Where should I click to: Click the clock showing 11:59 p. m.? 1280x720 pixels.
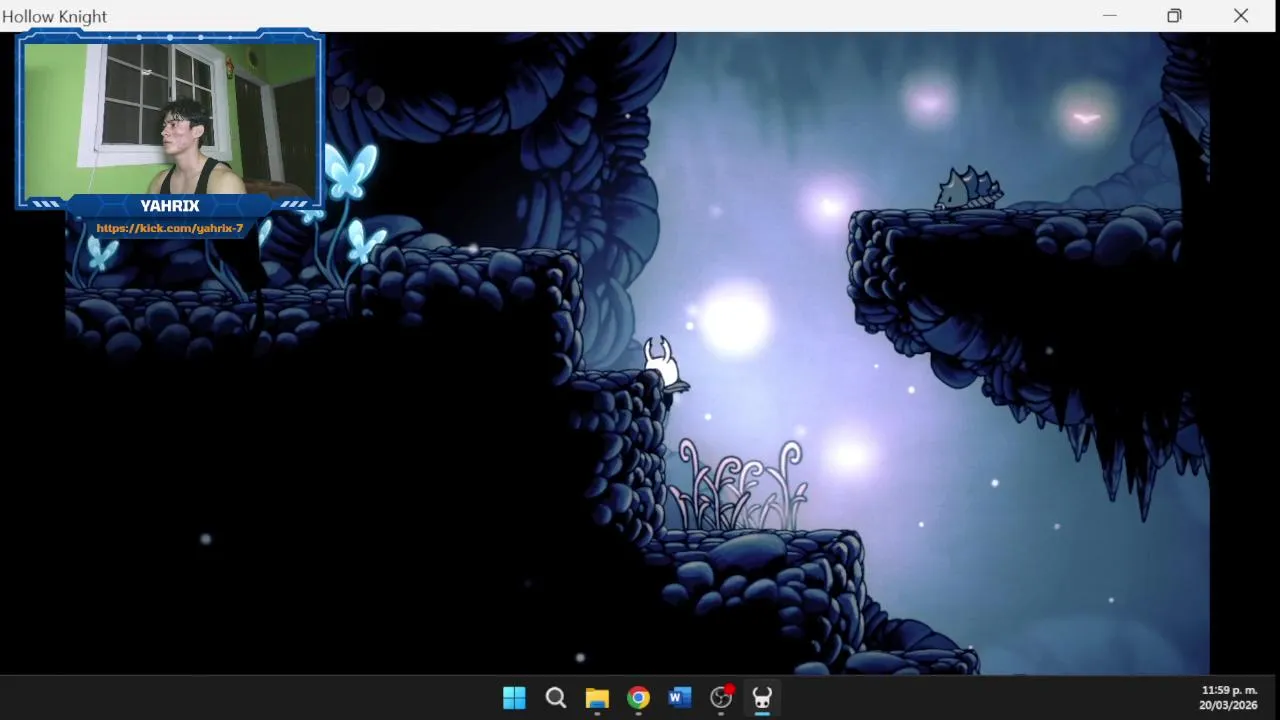point(1229,690)
